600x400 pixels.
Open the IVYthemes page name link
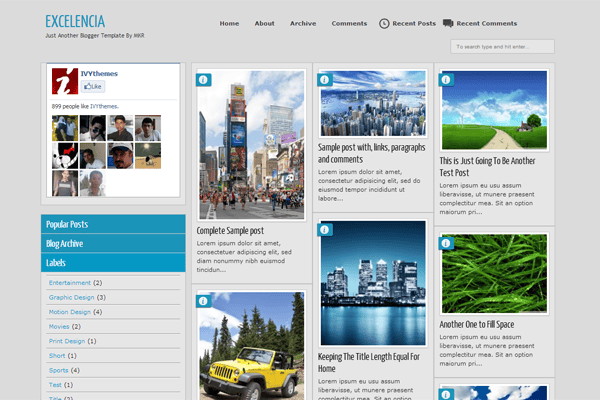coord(99,73)
